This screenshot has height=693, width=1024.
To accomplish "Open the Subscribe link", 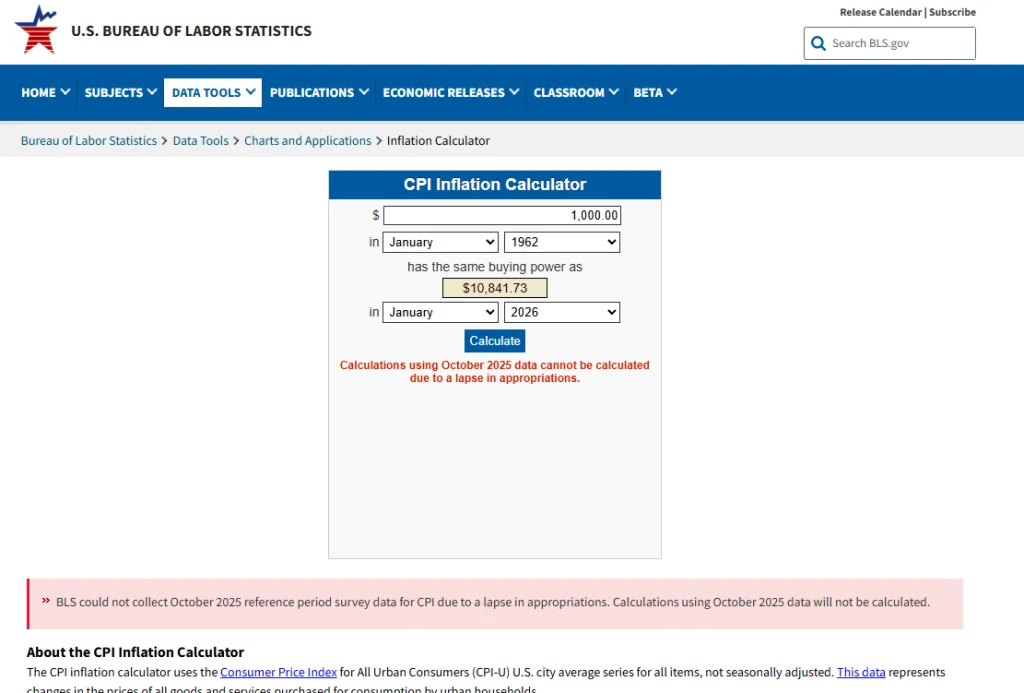I will pos(952,12).
